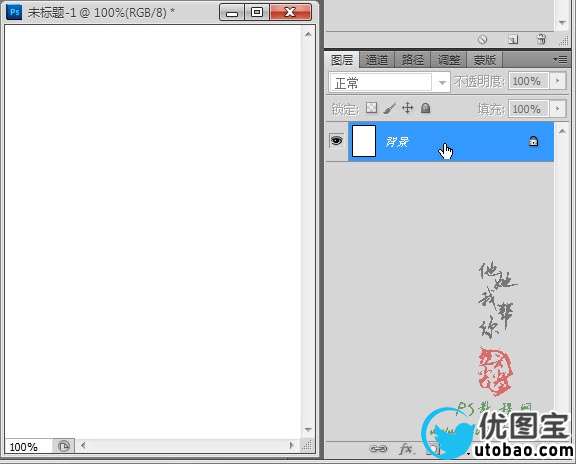Screen dimensions: 576x464
Task: Switch to the 路径 tab
Action: (x=412, y=60)
